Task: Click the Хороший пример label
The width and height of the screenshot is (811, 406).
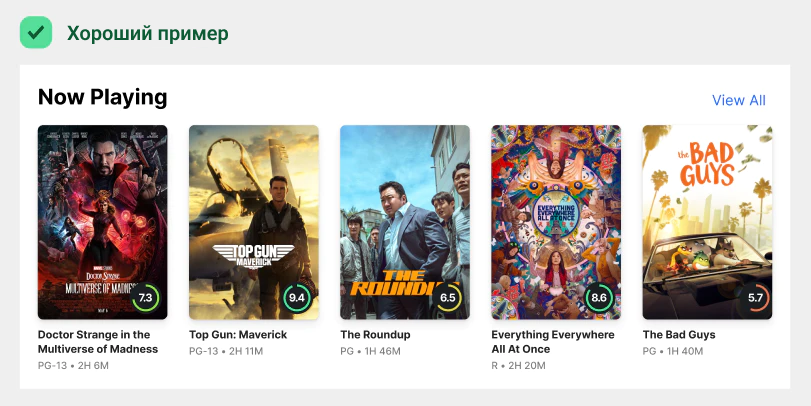Action: [148, 33]
